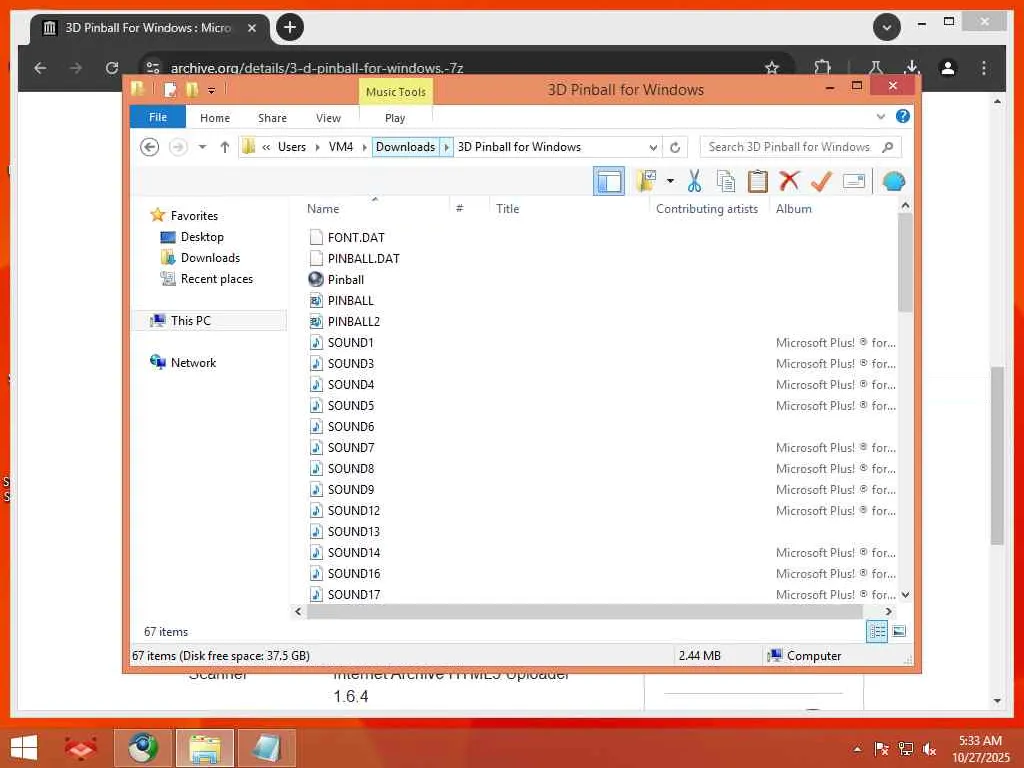
Task: Open Customize Quick Access Toolbar dropdown
Action: coord(211,90)
